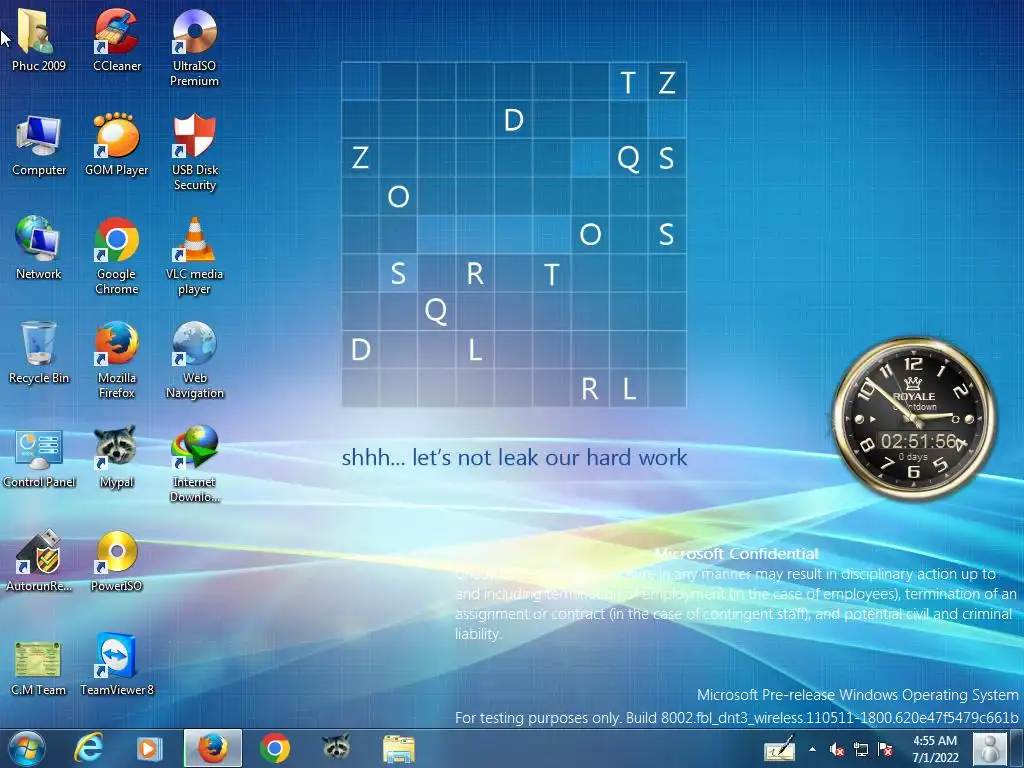Screen dimensions: 1024x768
Task: Click the Chrome taskbar button
Action: (275, 748)
